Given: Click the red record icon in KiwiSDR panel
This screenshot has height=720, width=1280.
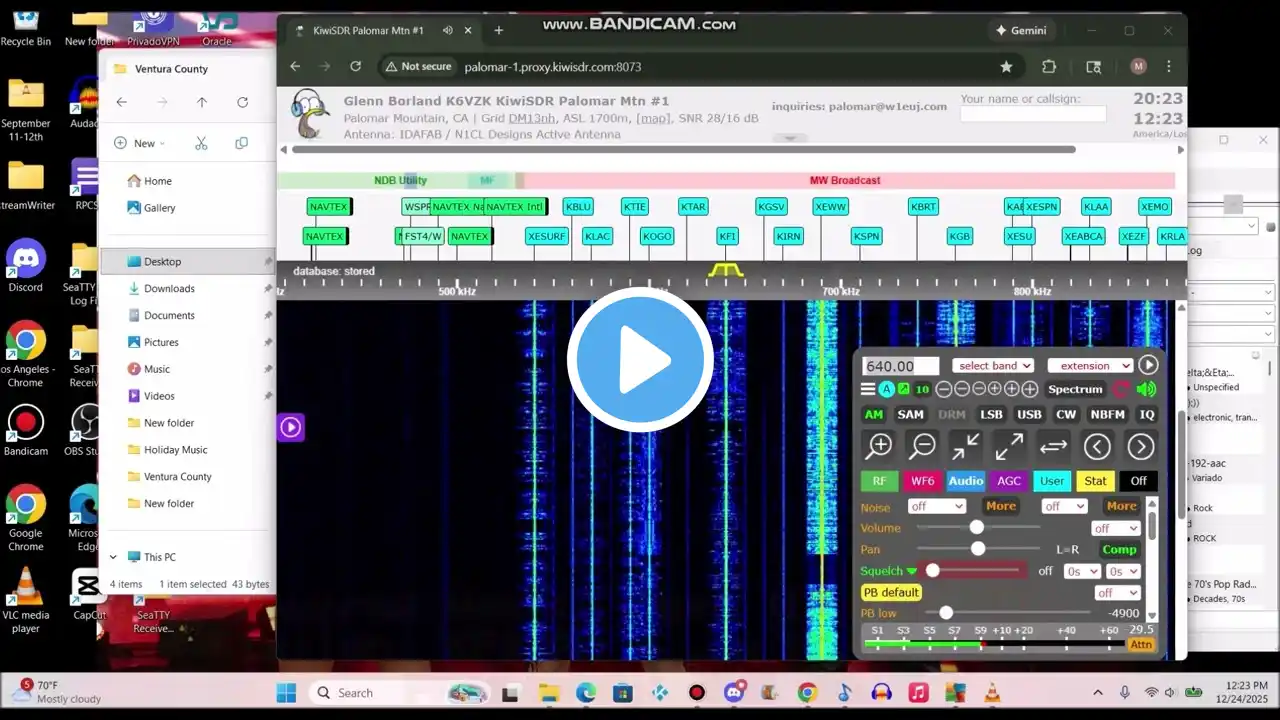Looking at the screenshot, I should coord(1122,389).
